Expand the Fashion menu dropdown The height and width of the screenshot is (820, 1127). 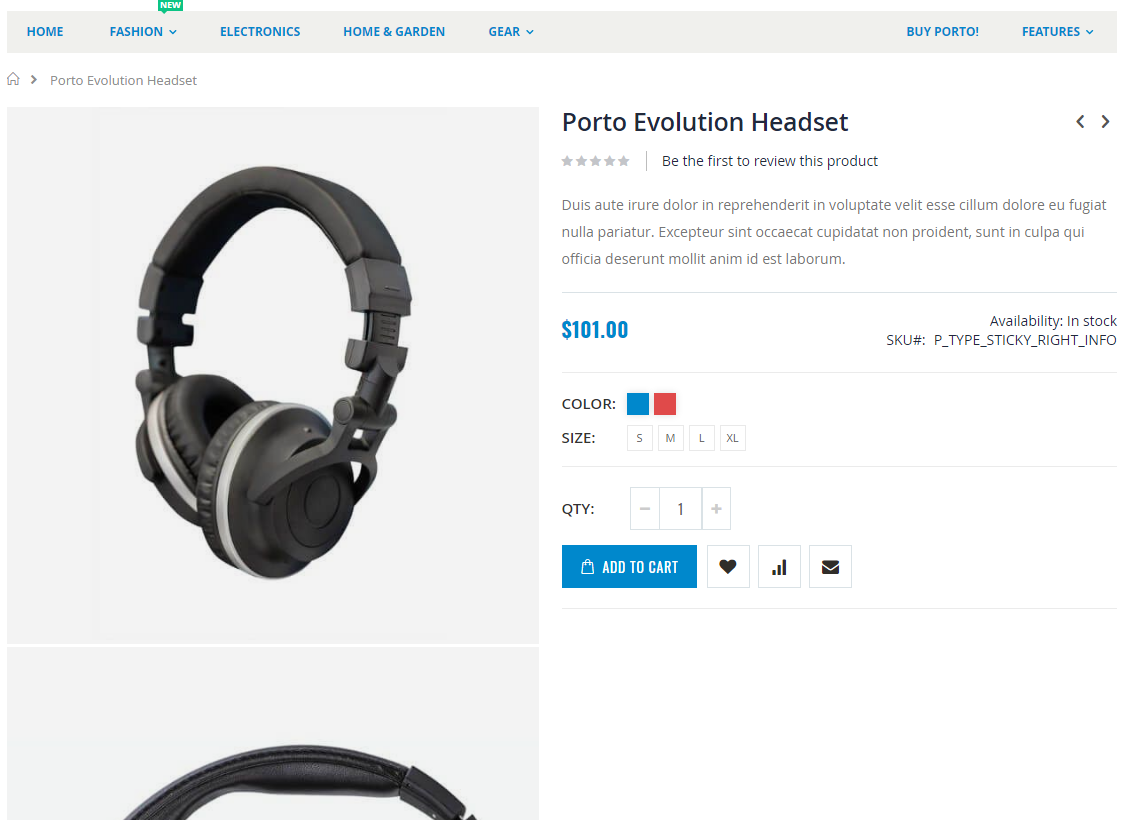point(143,32)
